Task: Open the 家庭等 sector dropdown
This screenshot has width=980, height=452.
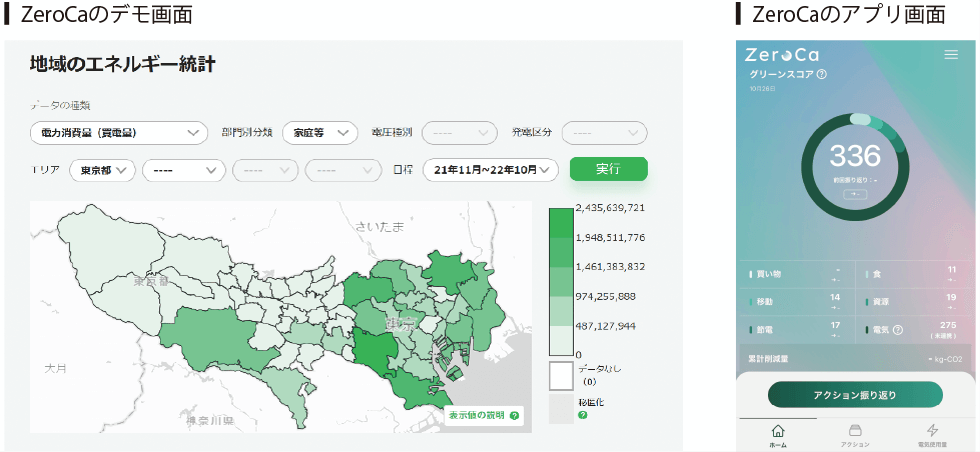Action: pyautogui.click(x=319, y=133)
